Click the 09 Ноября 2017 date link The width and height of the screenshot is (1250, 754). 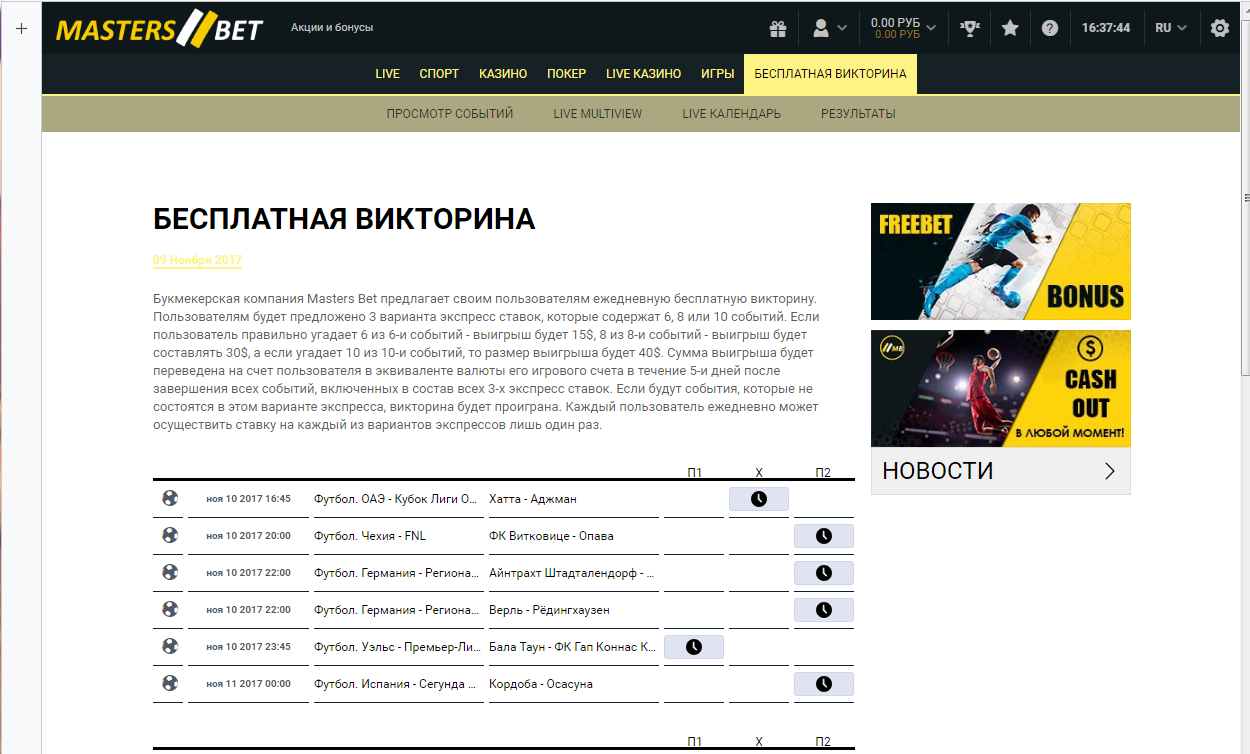(197, 260)
